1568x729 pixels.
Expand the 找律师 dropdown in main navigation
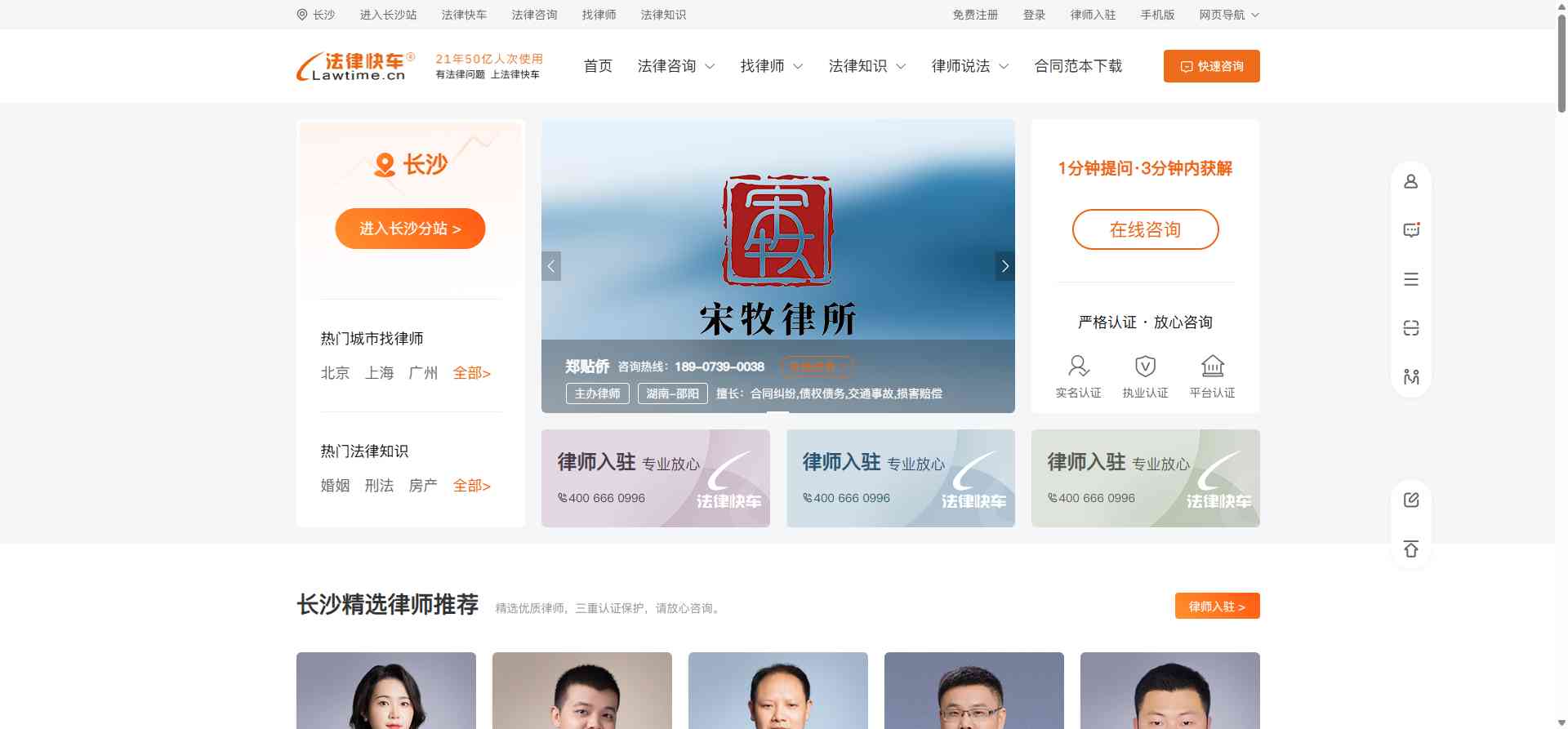click(772, 66)
